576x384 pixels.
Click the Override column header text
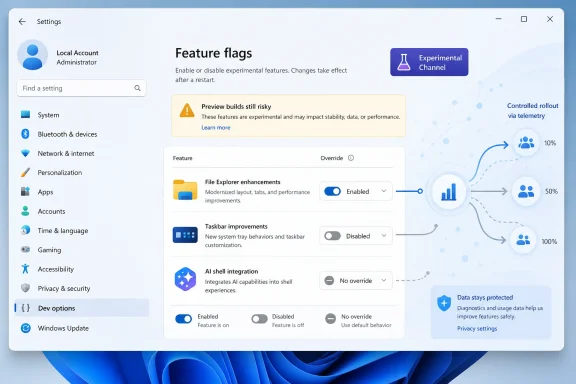point(332,158)
